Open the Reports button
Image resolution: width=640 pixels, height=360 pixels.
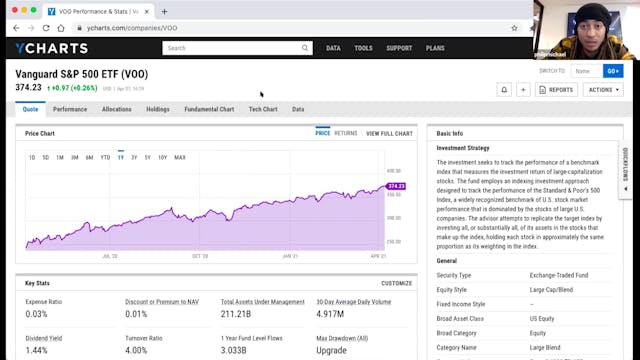[556, 90]
